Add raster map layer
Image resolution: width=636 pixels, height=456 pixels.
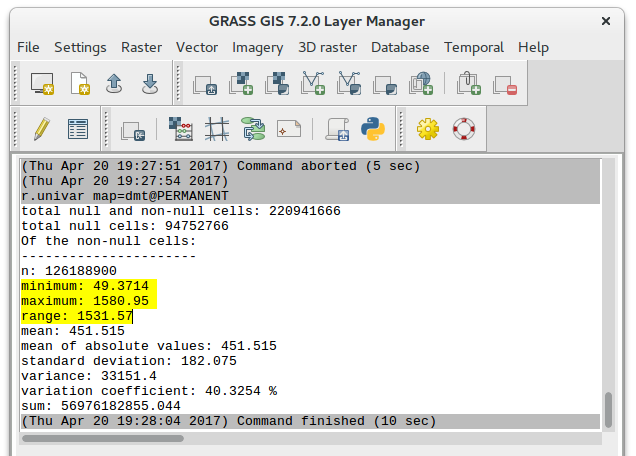coord(241,84)
